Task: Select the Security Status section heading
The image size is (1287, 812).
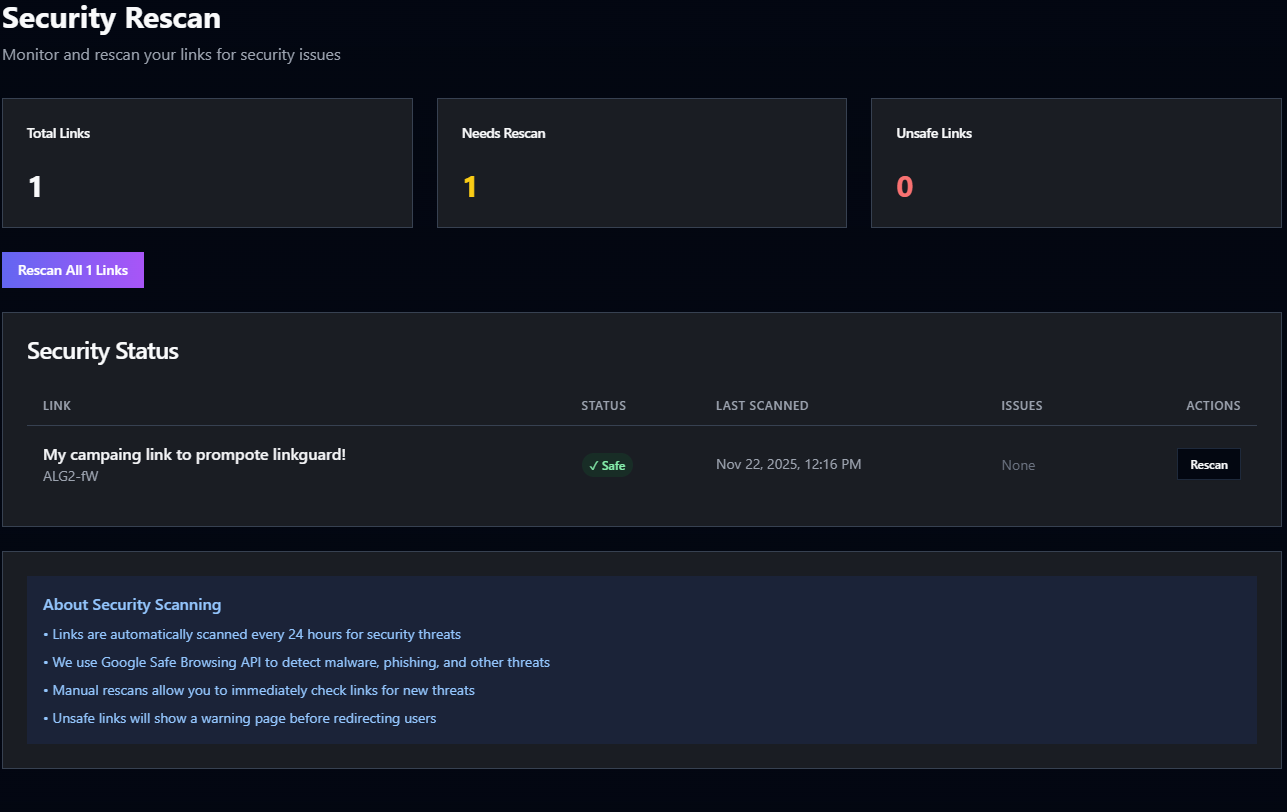Action: click(103, 351)
